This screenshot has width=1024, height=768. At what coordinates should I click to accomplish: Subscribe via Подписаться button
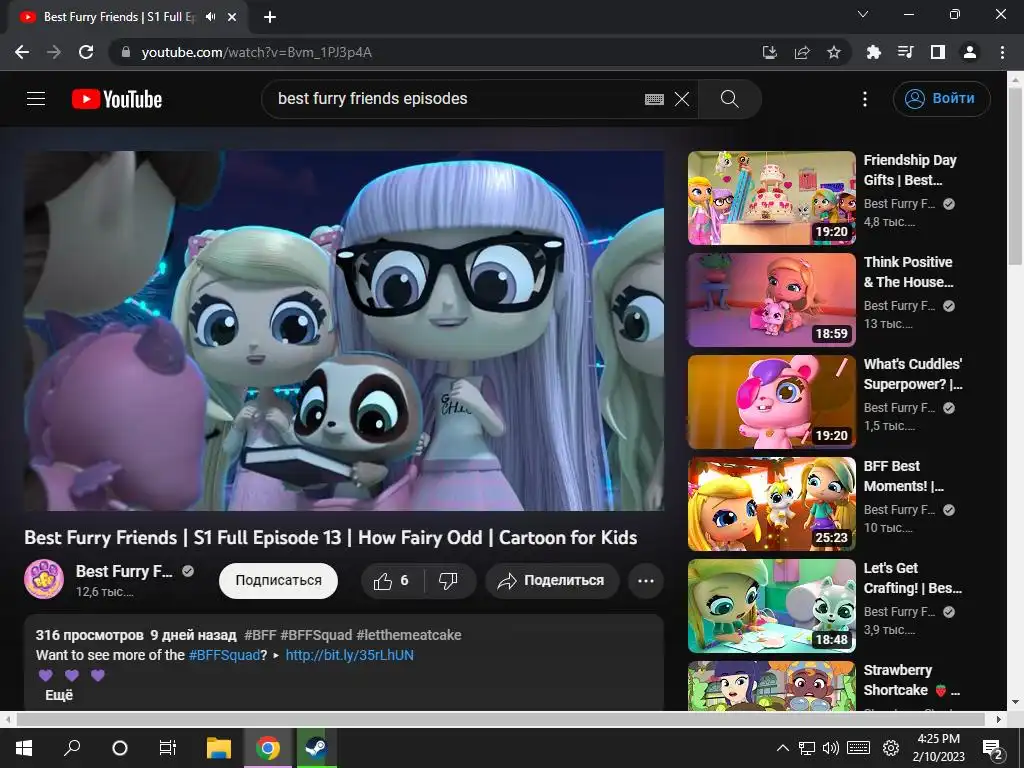click(x=278, y=581)
